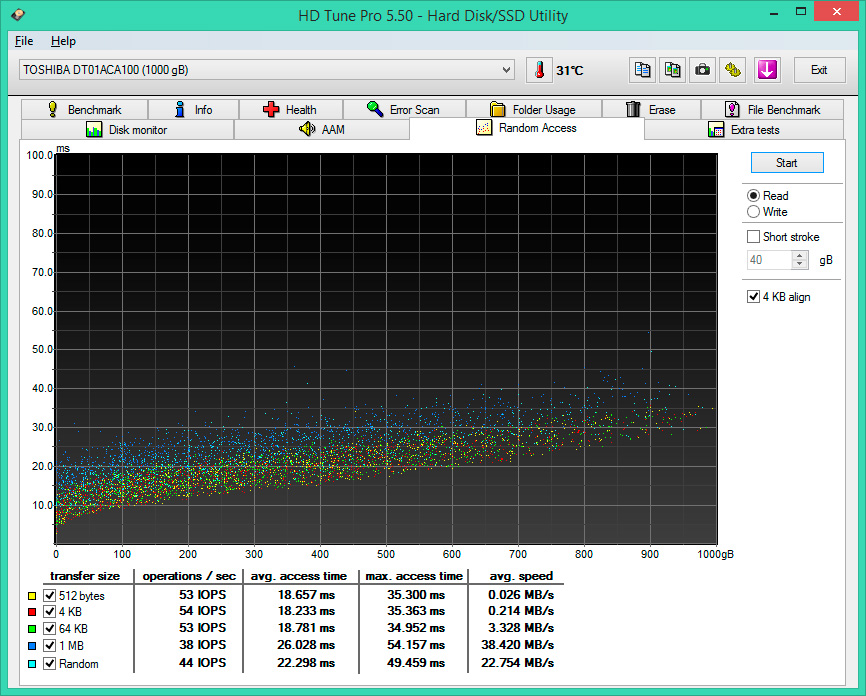This screenshot has height=696, width=866.
Task: Click the short stroke gB input field
Action: click(768, 260)
